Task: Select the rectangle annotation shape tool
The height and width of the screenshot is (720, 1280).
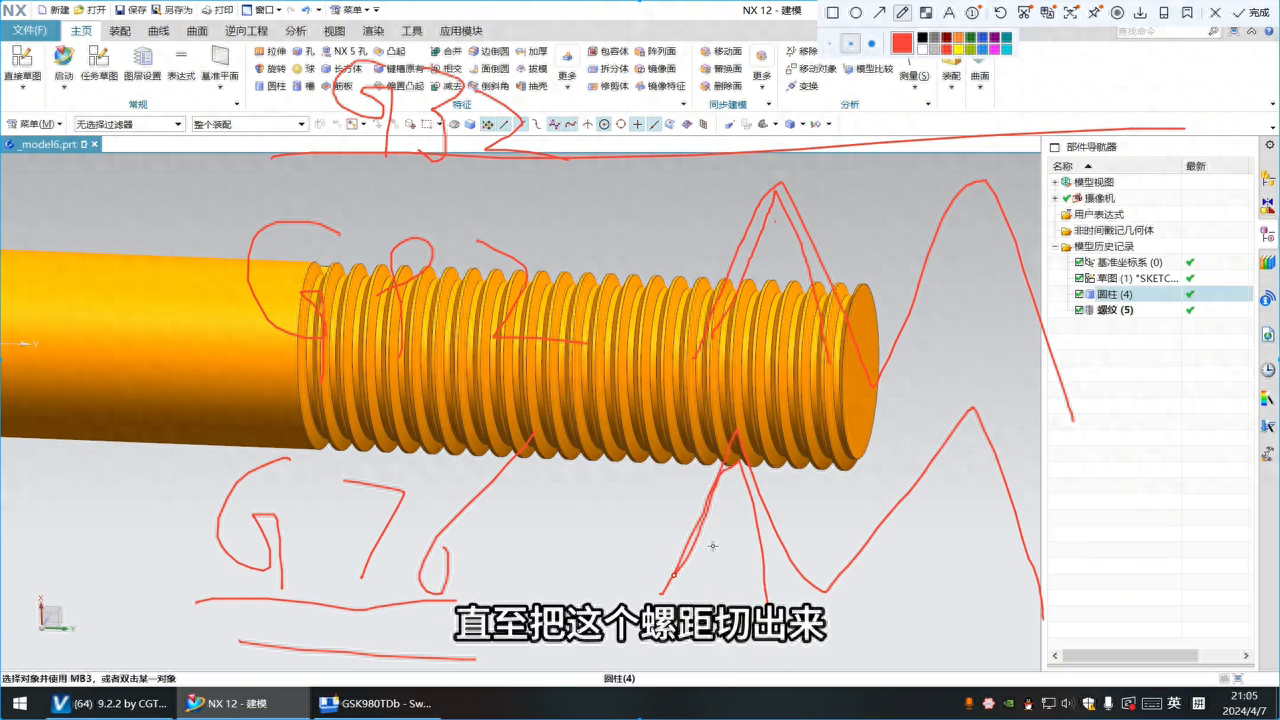Action: [832, 13]
